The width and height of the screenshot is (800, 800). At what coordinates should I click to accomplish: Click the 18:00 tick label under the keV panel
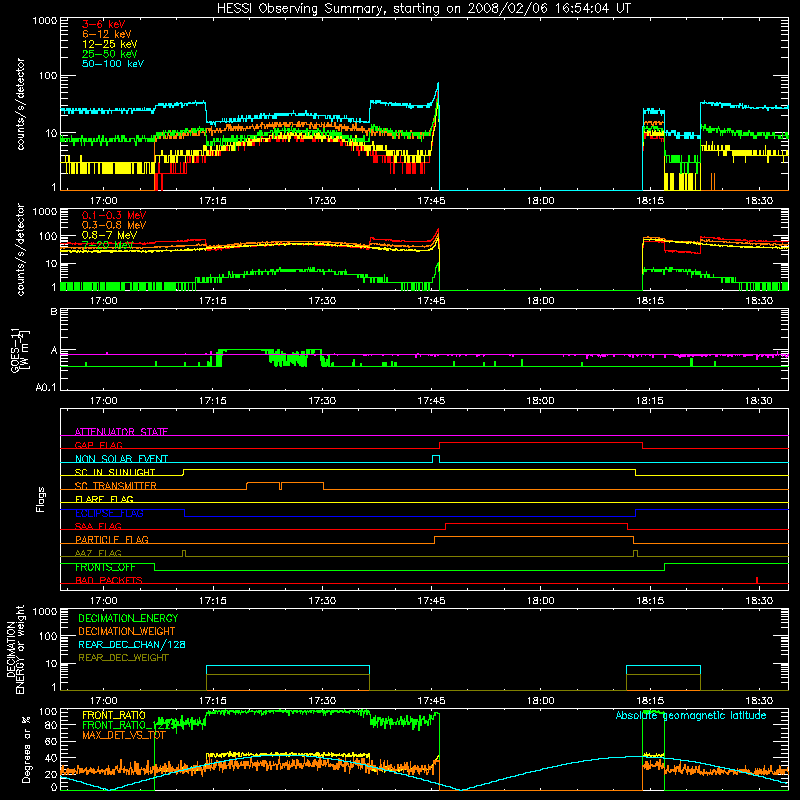541,201
